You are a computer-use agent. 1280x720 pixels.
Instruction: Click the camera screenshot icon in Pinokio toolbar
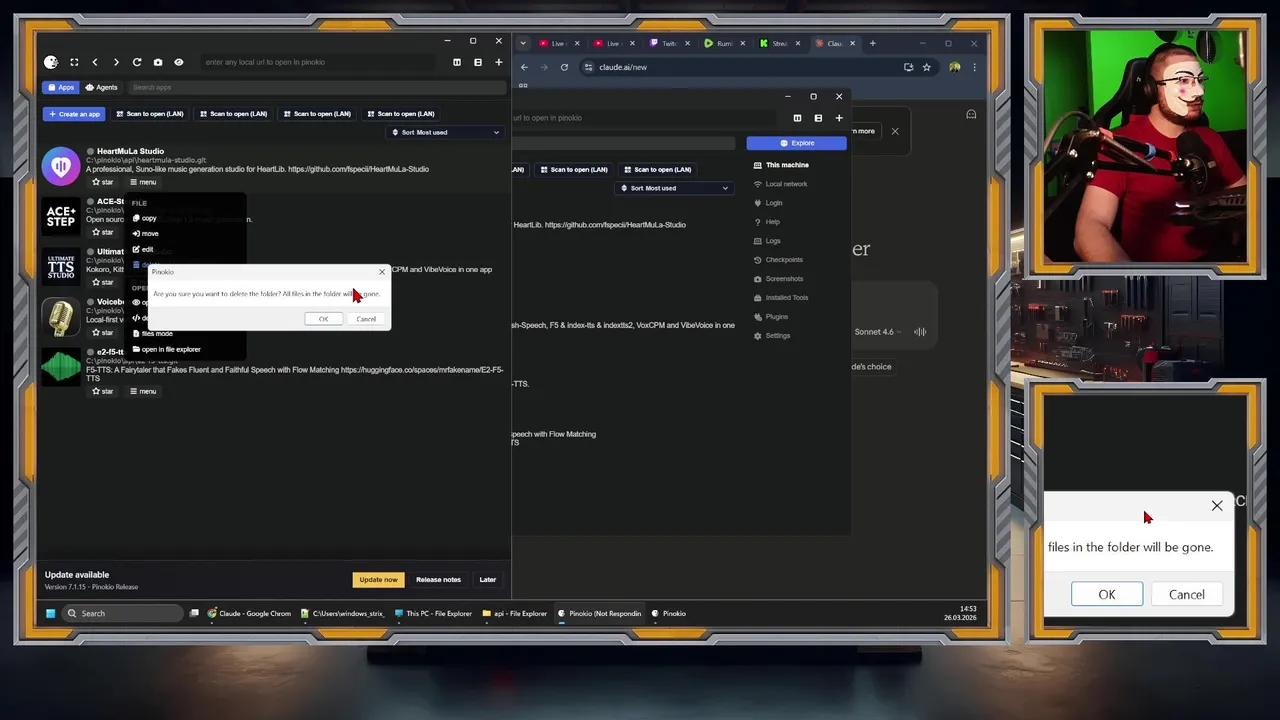point(158,62)
